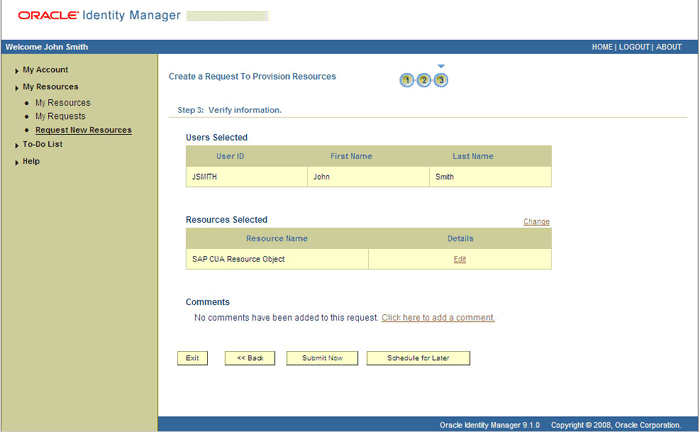The width and height of the screenshot is (700, 432).
Task: Select SAP CUA Resource Object cell
Action: (277, 259)
